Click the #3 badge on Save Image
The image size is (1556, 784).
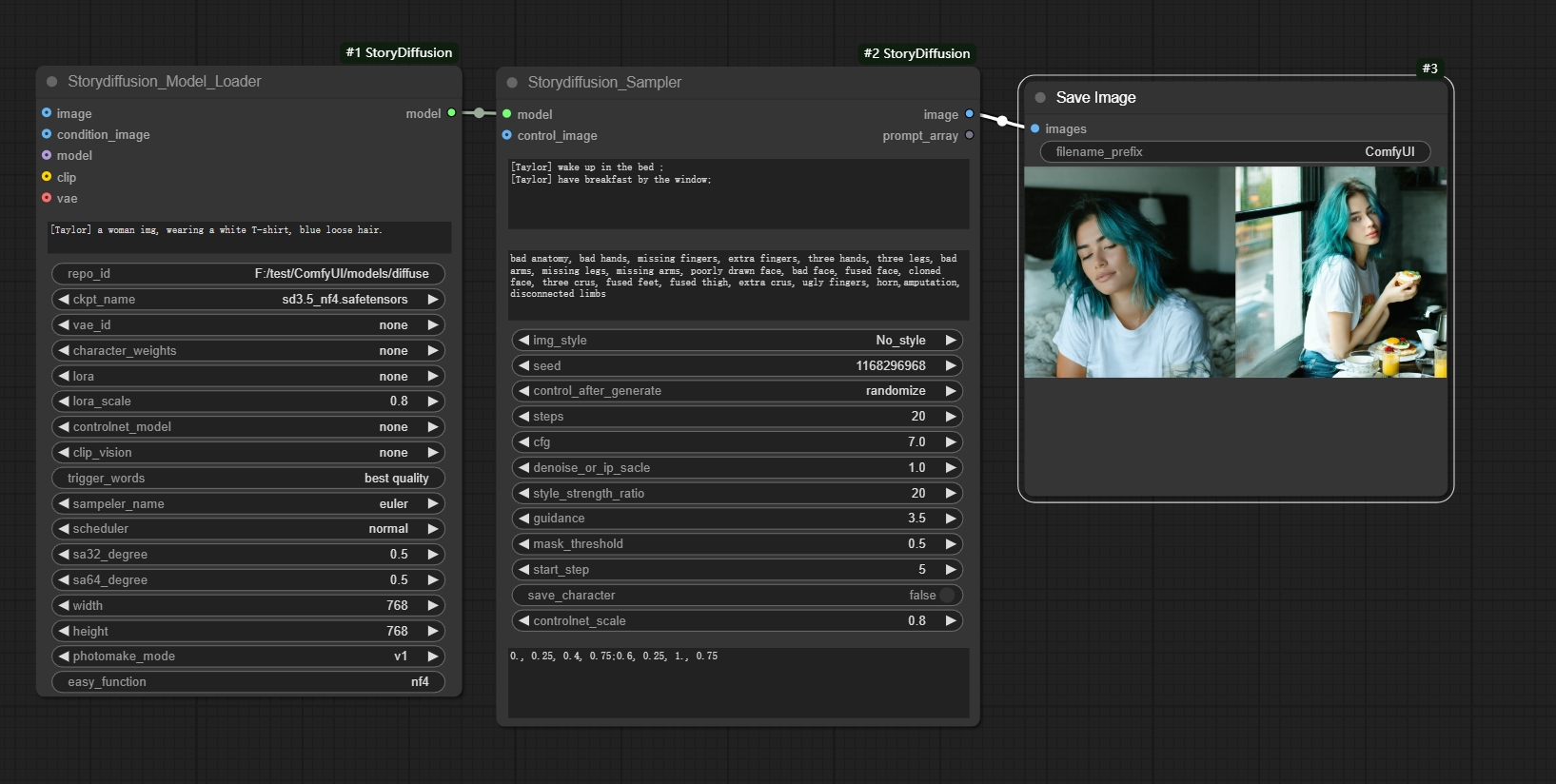coord(1429,69)
